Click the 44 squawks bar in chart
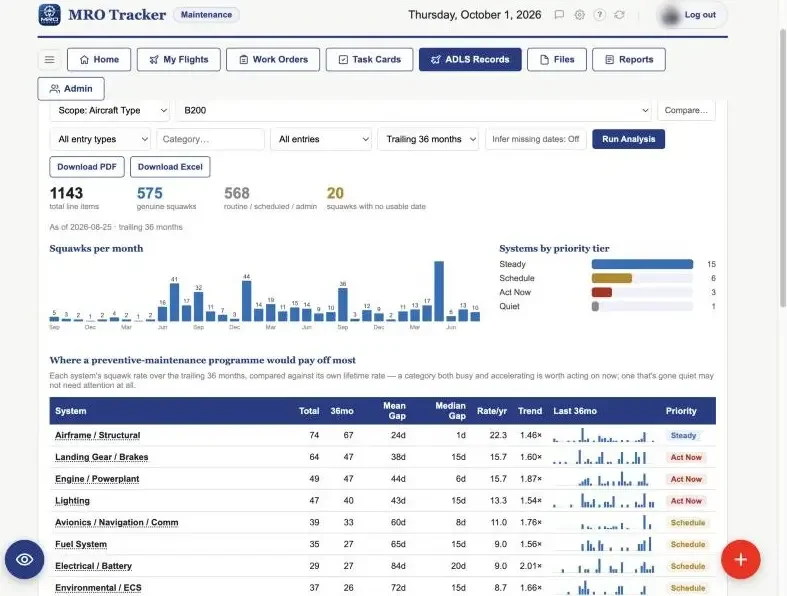Viewport: 787px width, 596px height. pyautogui.click(x=246, y=301)
